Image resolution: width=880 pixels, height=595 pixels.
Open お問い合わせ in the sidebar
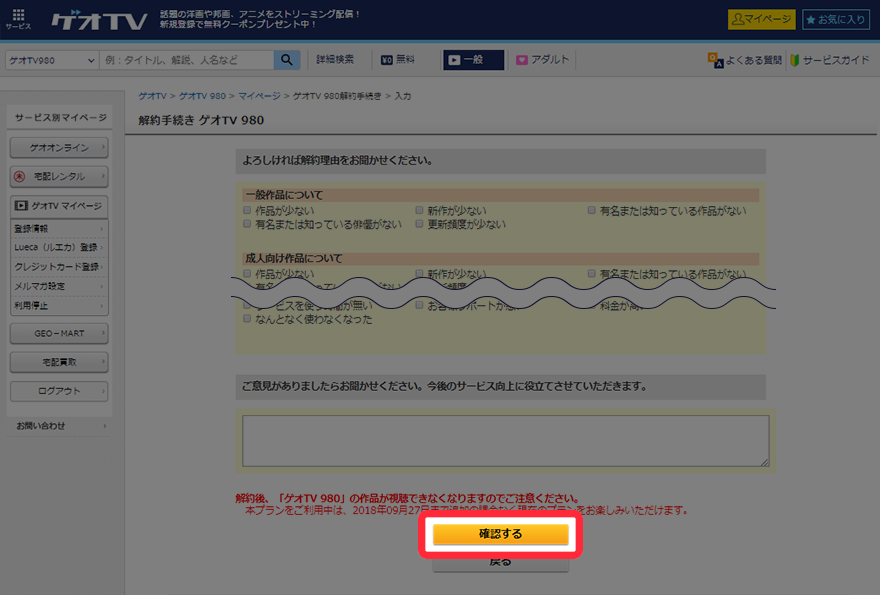click(x=59, y=426)
